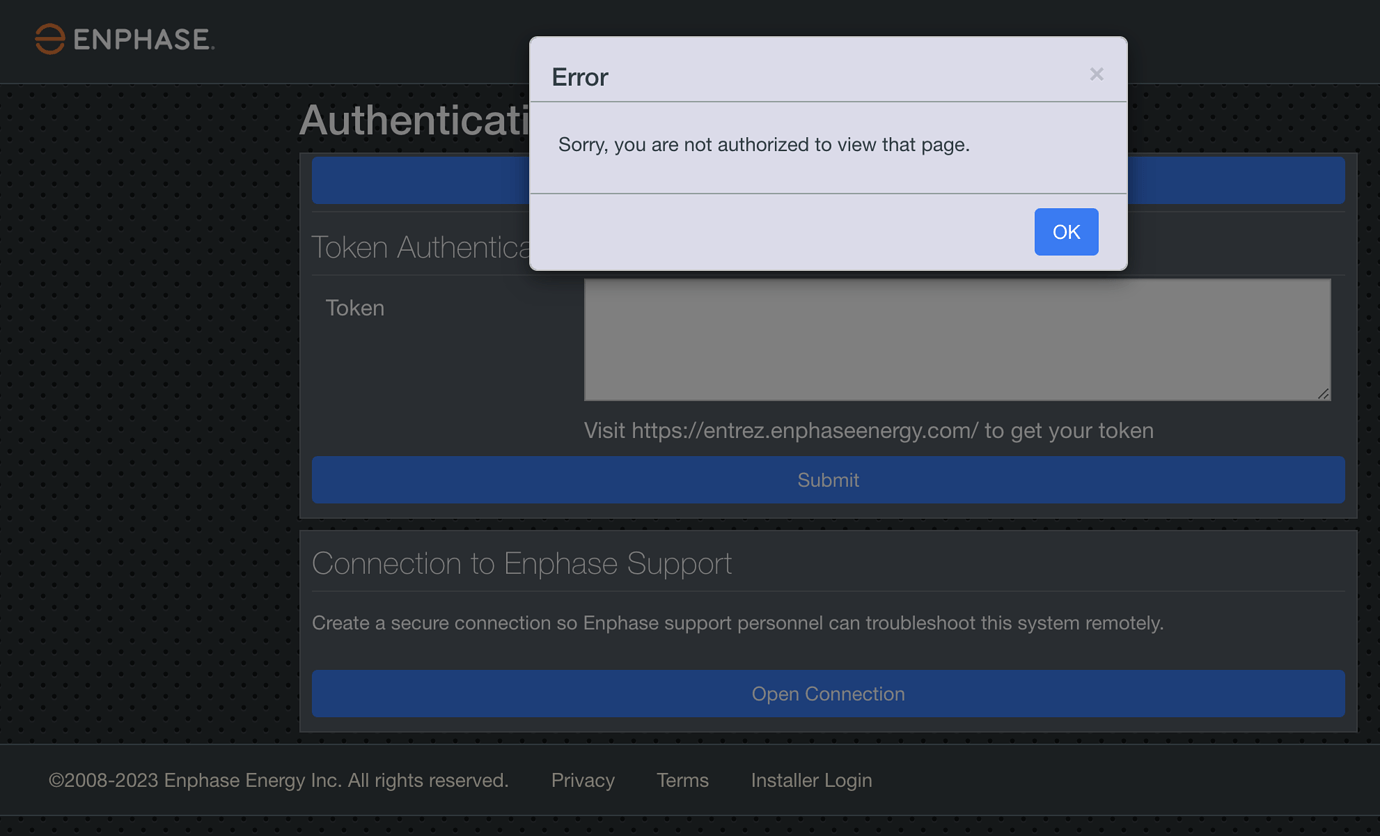Click the copyright Enphase Energy footer text
This screenshot has height=836, width=1380.
278,780
